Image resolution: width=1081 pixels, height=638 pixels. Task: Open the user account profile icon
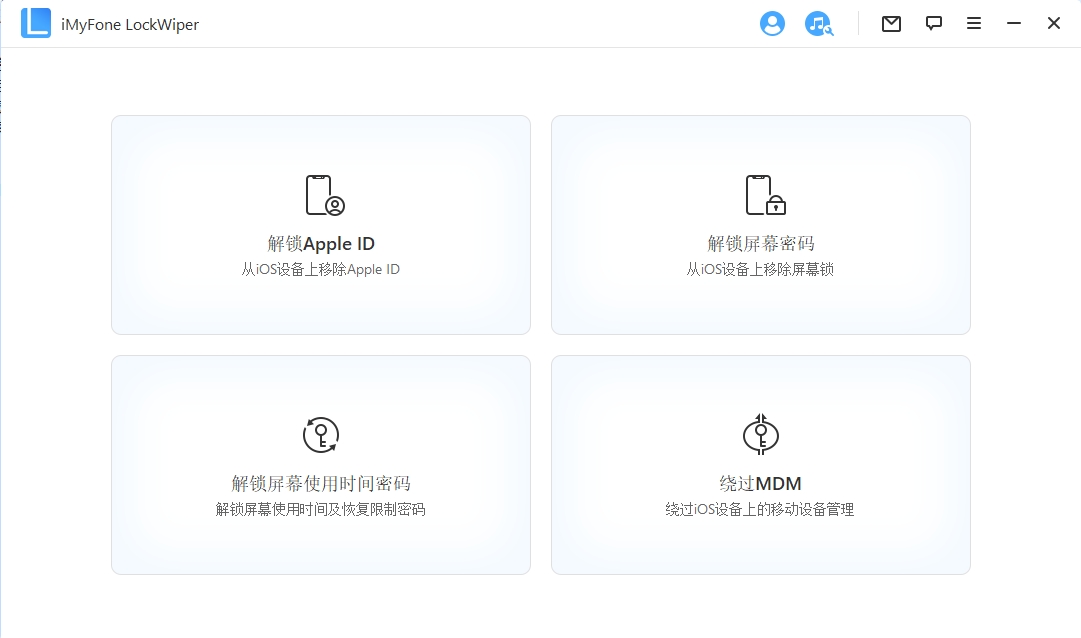(x=772, y=23)
